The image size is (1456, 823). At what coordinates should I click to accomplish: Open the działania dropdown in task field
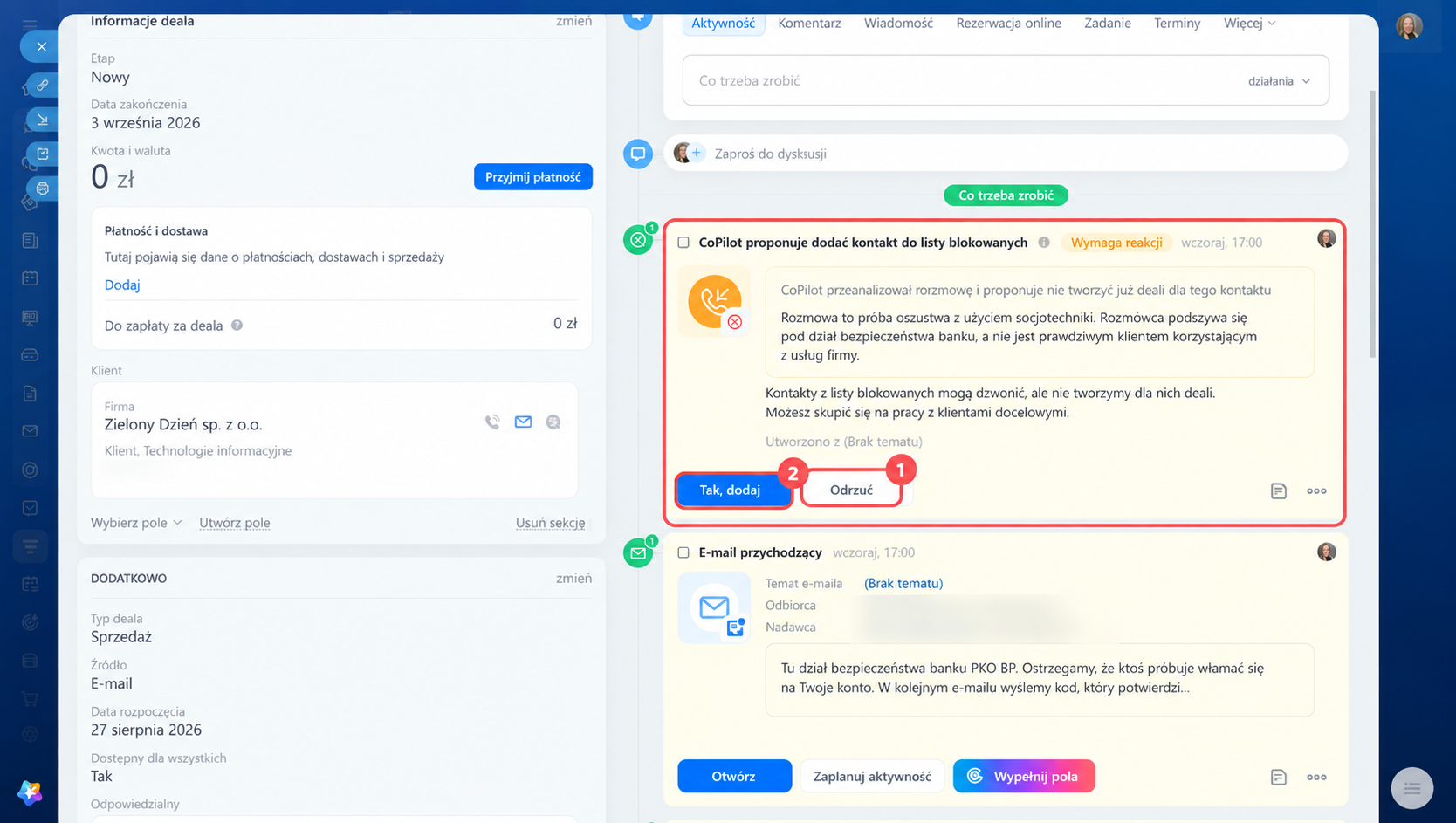[1279, 81]
